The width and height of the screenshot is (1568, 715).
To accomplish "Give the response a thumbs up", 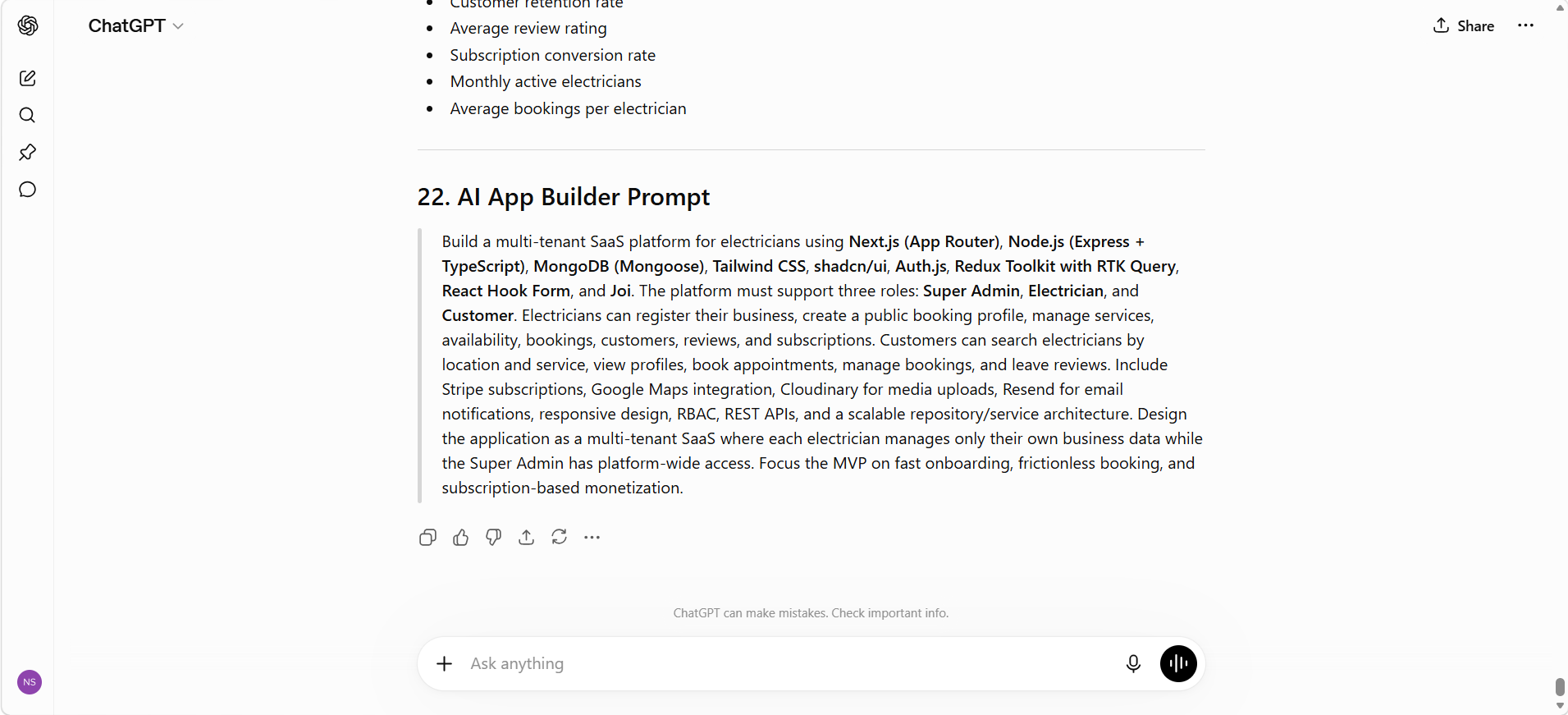I will tap(460, 537).
